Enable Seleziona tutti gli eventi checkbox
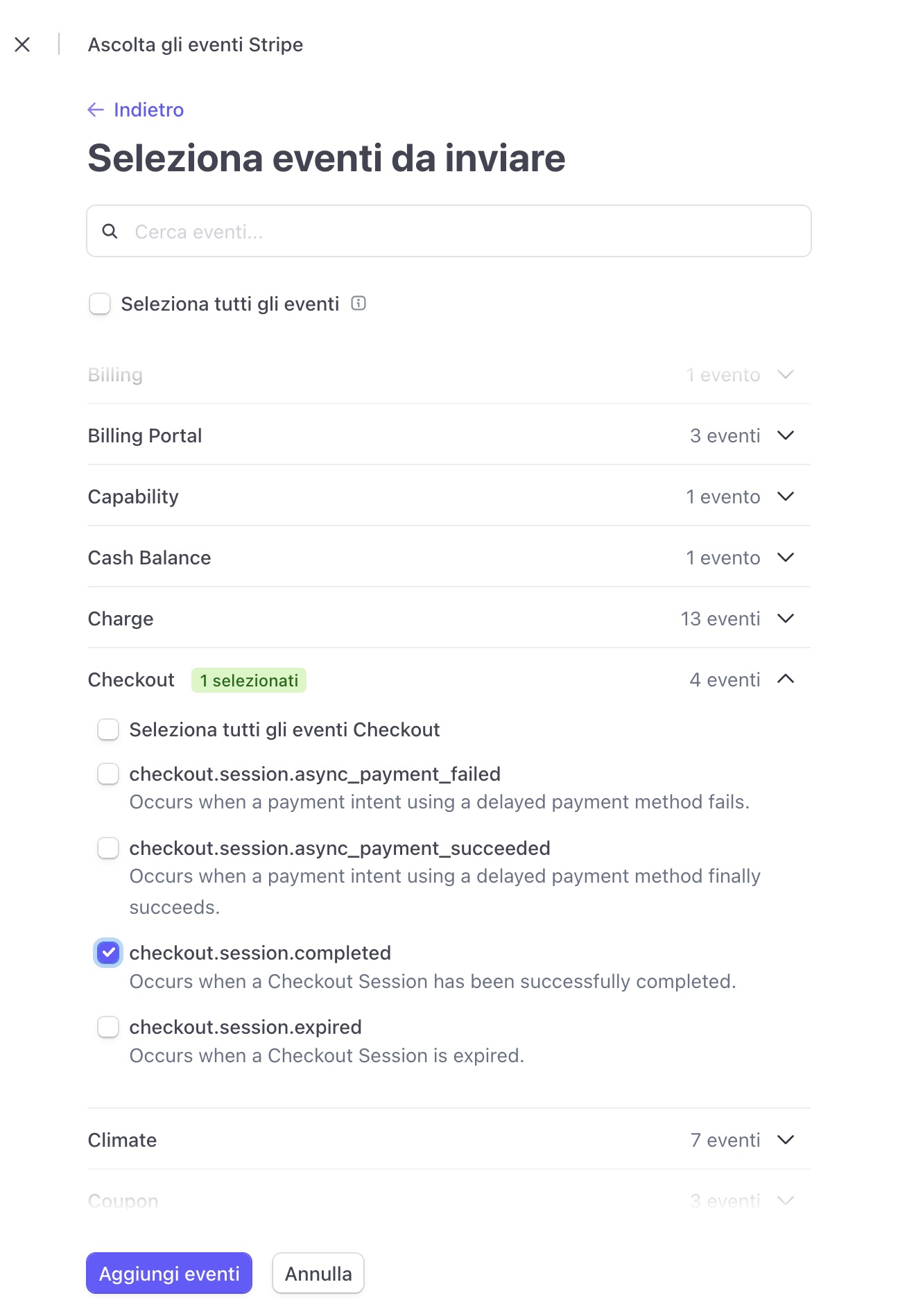 [x=100, y=304]
